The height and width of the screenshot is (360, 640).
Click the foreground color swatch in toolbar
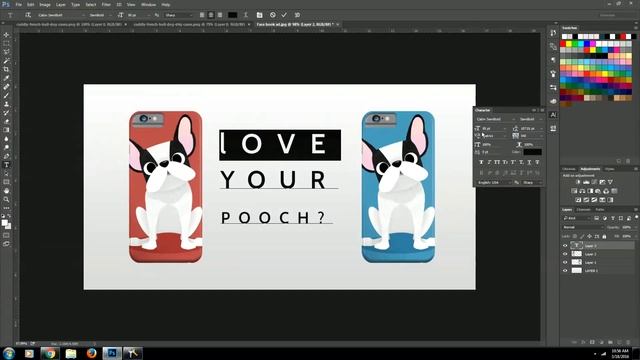tap(4, 223)
